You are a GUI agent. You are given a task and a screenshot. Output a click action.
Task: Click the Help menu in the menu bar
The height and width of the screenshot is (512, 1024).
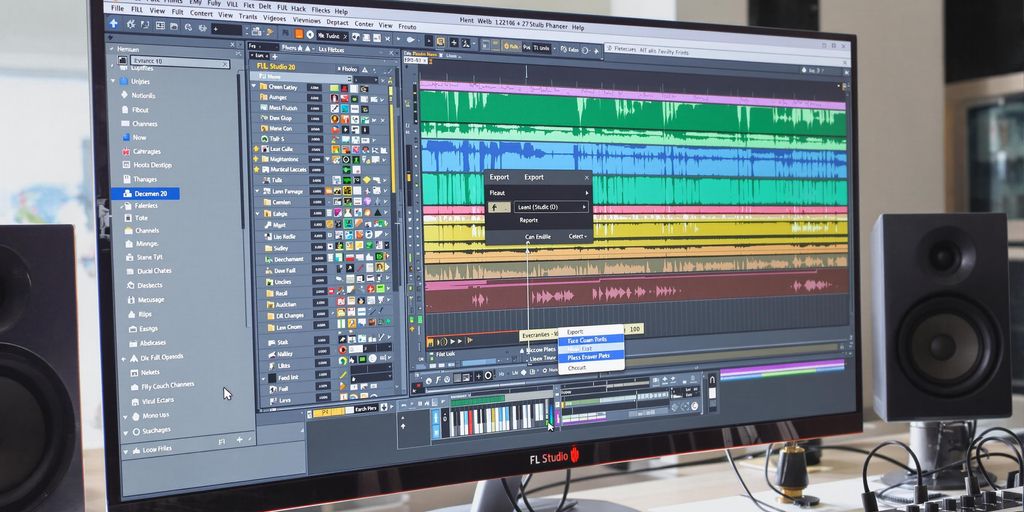tap(341, 11)
